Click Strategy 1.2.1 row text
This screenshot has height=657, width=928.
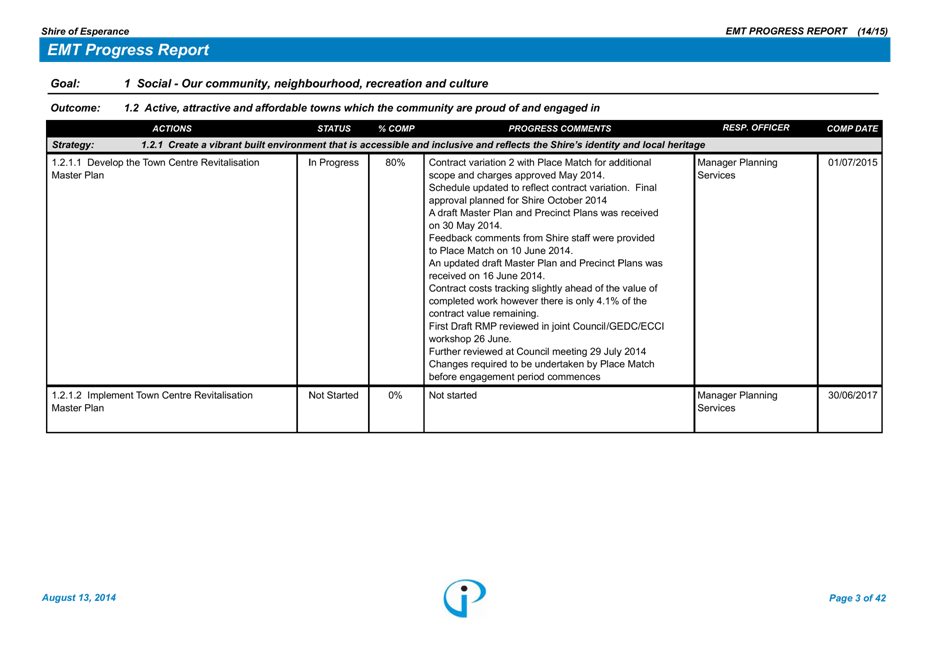click(423, 145)
